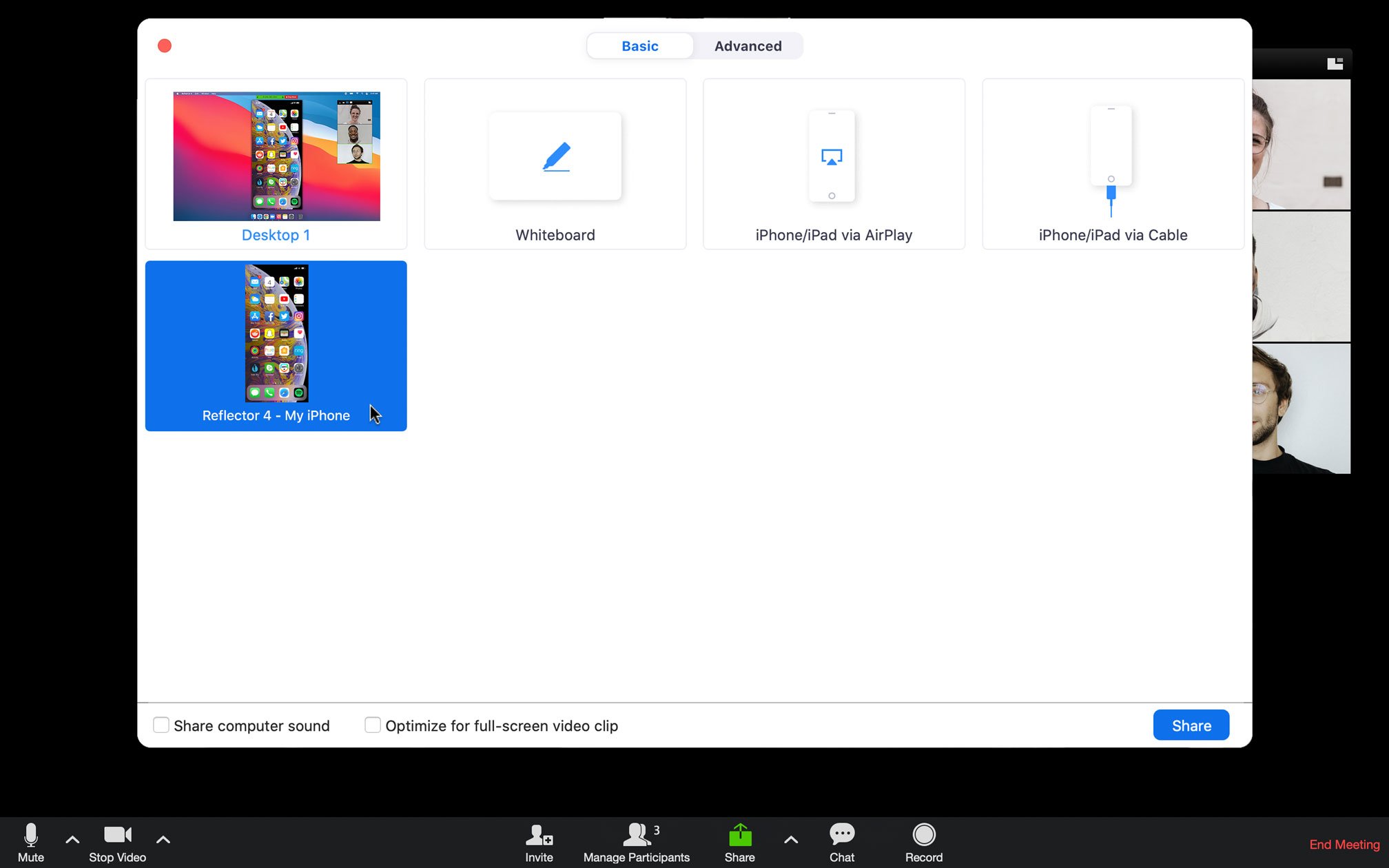This screenshot has height=868, width=1389.
Task: Expand video settings chevron next to Stop Video
Action: (x=163, y=838)
